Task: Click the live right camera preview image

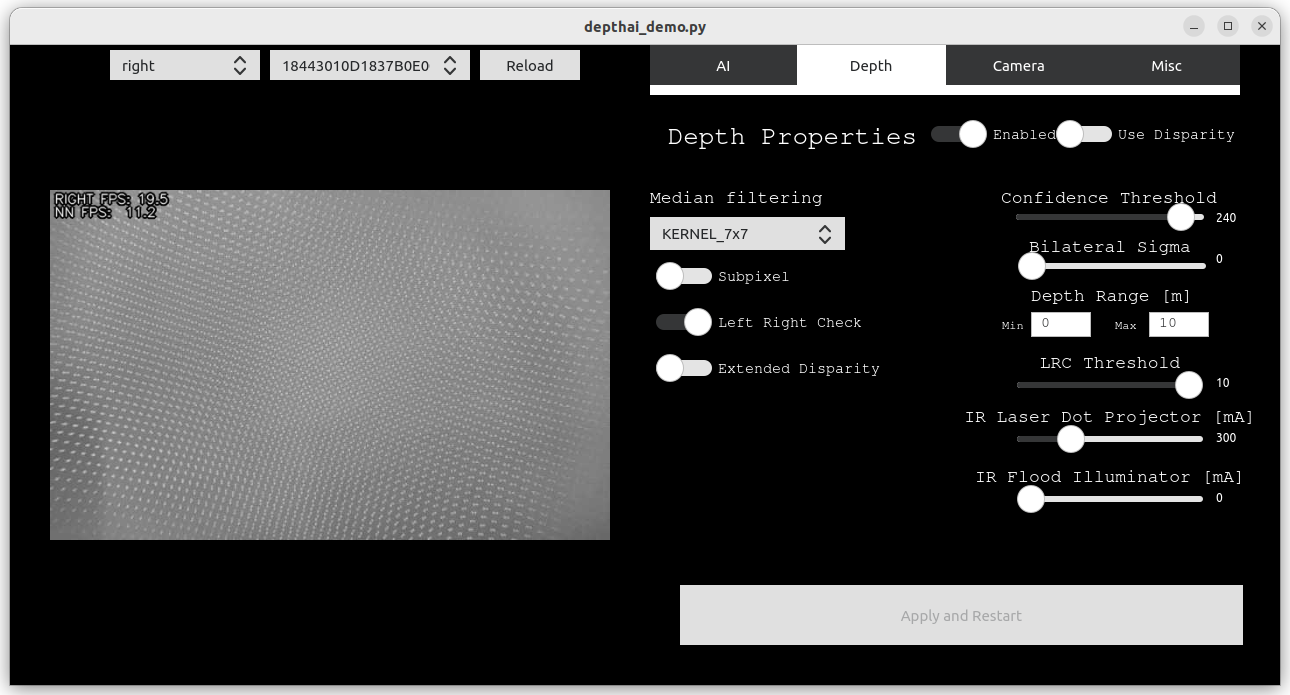Action: pos(330,364)
